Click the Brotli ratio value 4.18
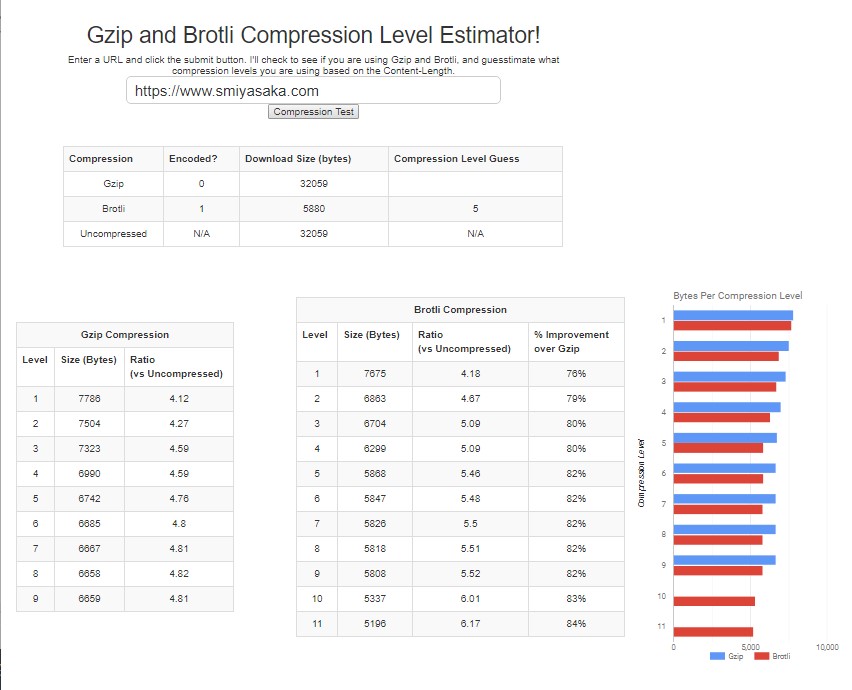Screen dimensions: 852x690 (x=471, y=374)
